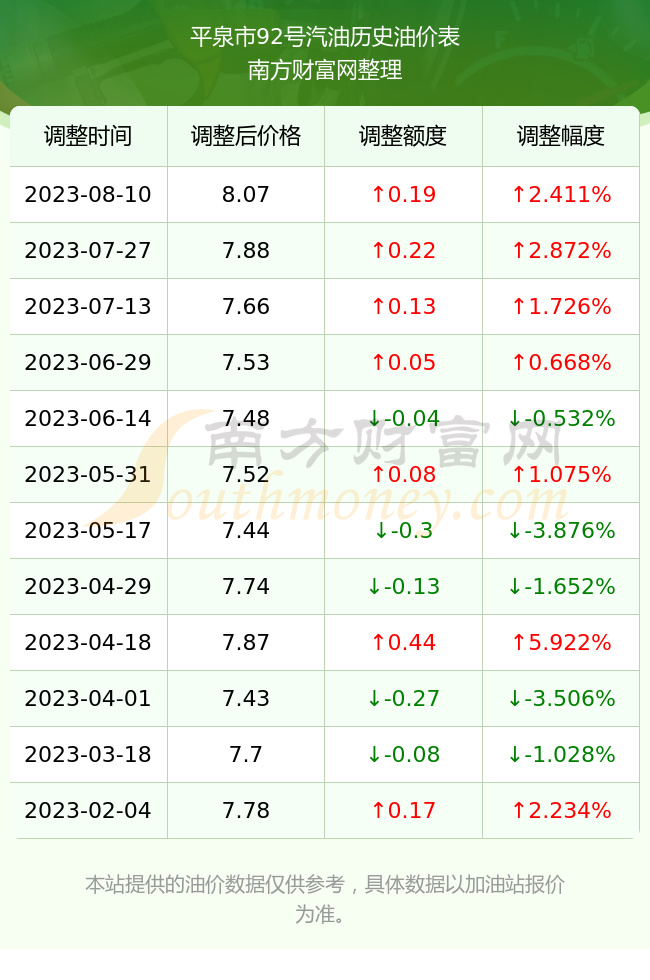
Task: Click the title 平泉市92号汽油历史油价表
Action: point(325,37)
